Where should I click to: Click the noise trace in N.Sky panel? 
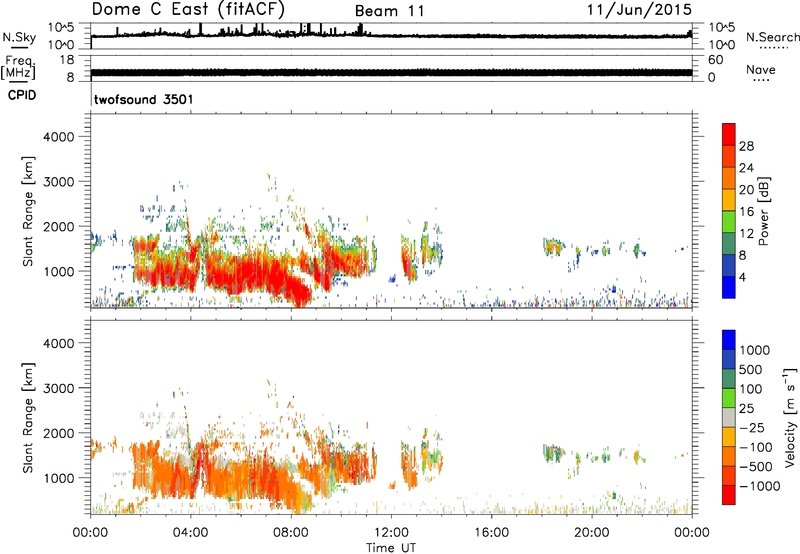[x=391, y=35]
